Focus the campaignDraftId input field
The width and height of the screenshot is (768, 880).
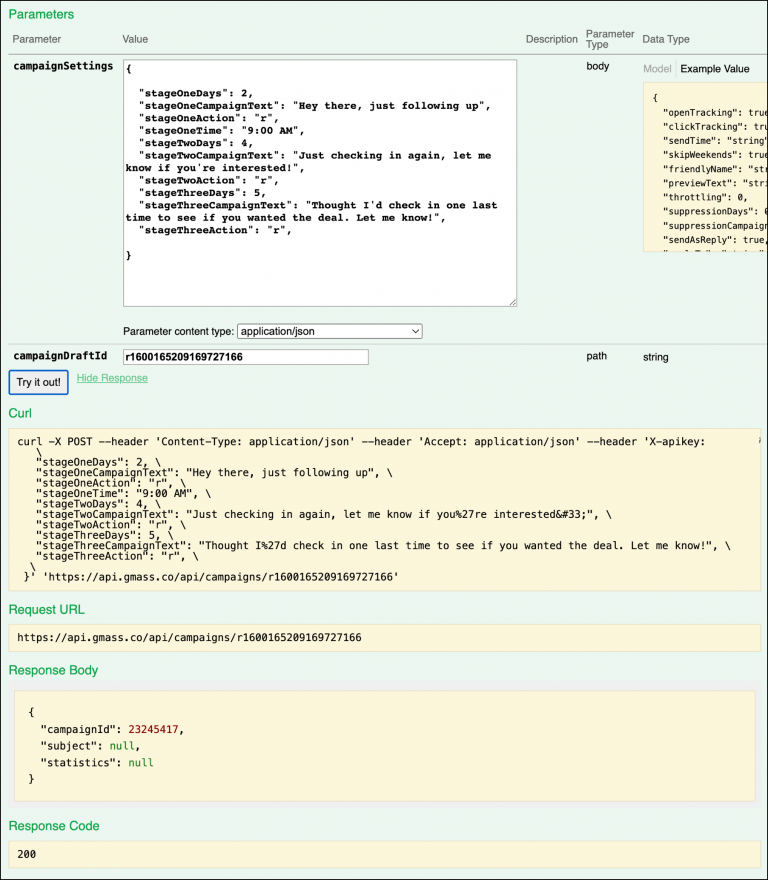pyautogui.click(x=246, y=357)
